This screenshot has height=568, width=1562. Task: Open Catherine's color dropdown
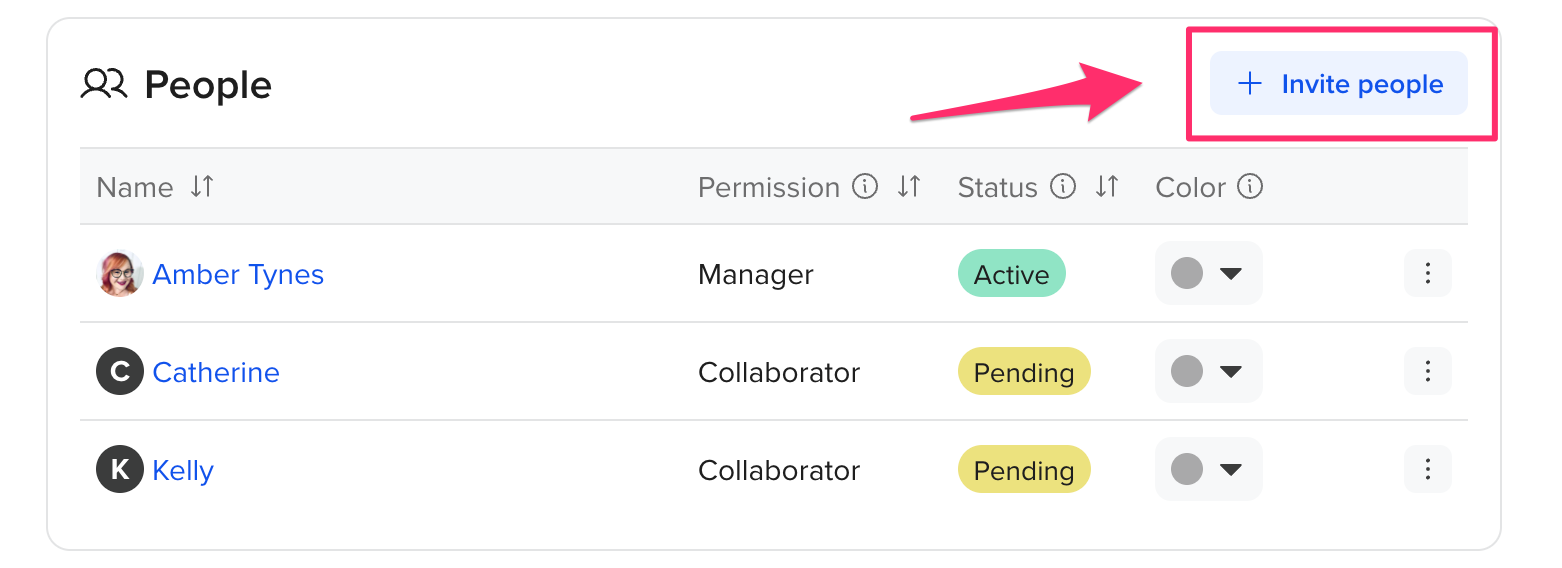click(x=1208, y=372)
